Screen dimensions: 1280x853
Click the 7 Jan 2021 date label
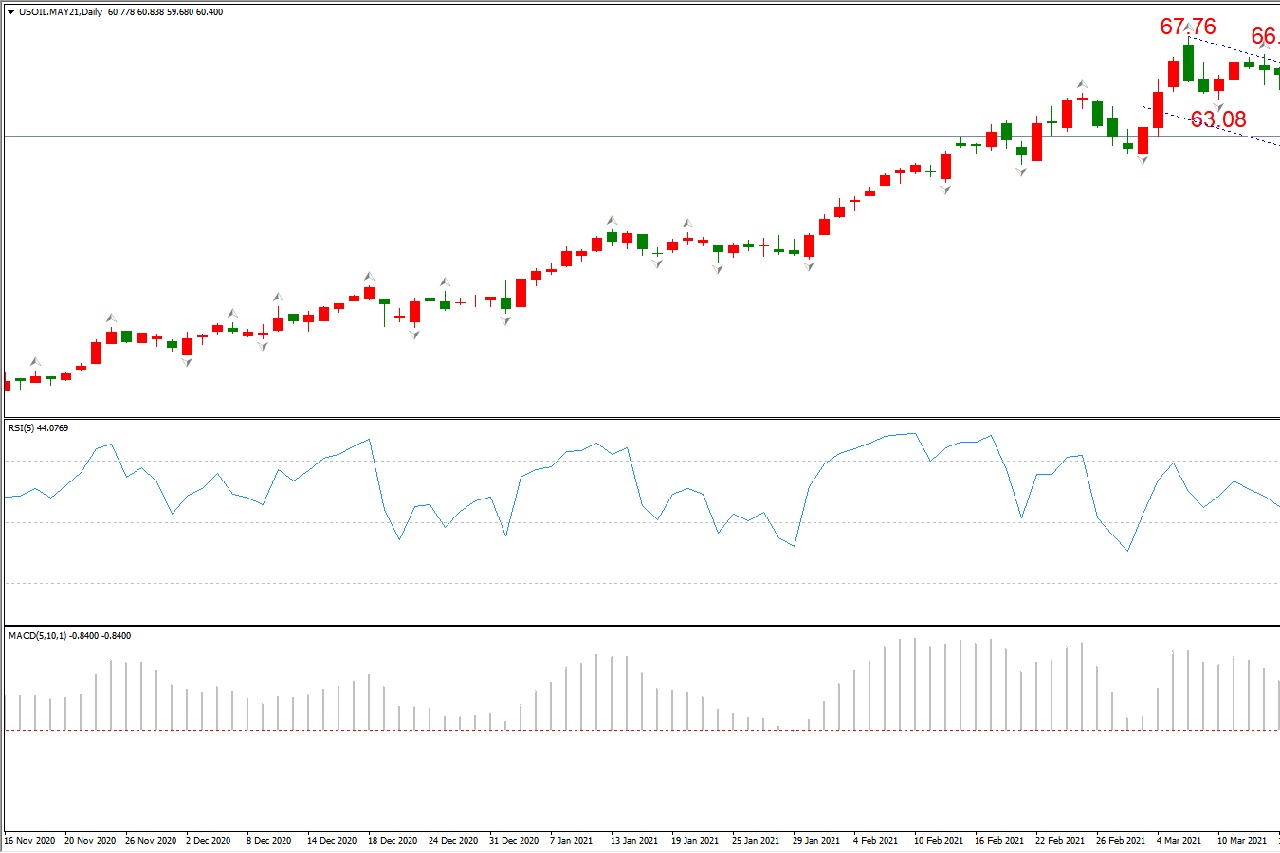pyautogui.click(x=574, y=840)
